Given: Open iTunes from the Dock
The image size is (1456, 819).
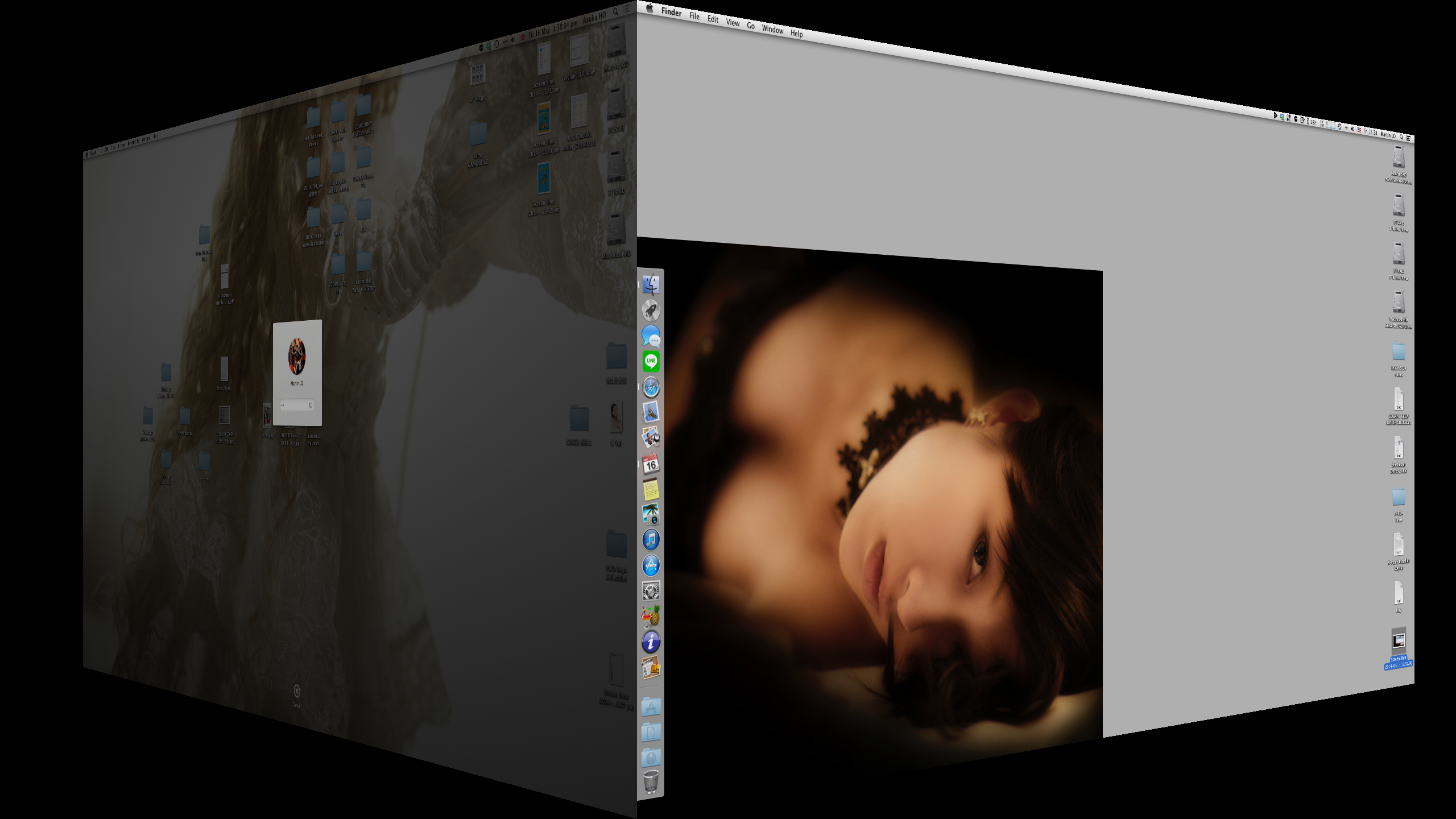Looking at the screenshot, I should click(651, 539).
